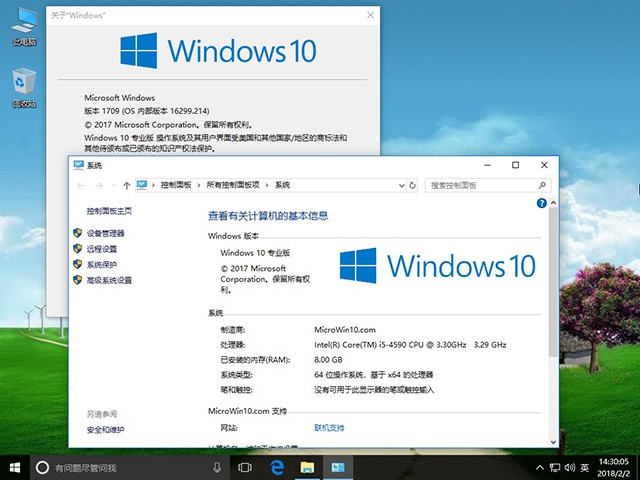Select the System window taskbar icon
Viewport: 640px width, 480px height.
point(338,468)
